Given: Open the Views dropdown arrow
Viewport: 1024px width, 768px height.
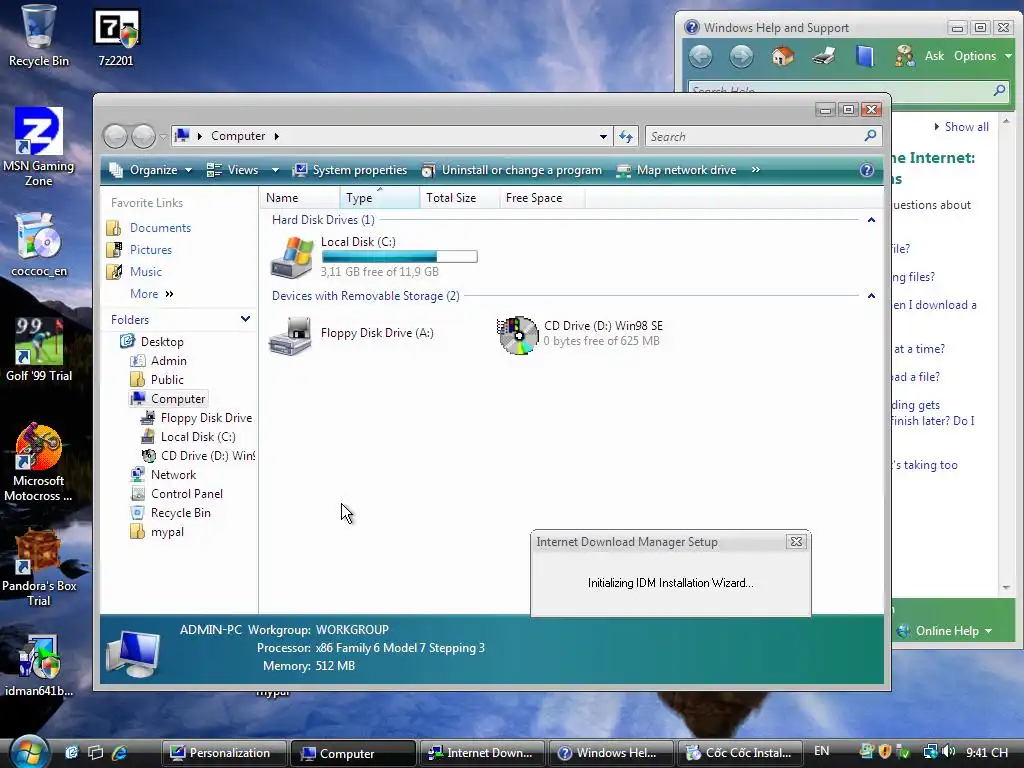Looking at the screenshot, I should 275,170.
